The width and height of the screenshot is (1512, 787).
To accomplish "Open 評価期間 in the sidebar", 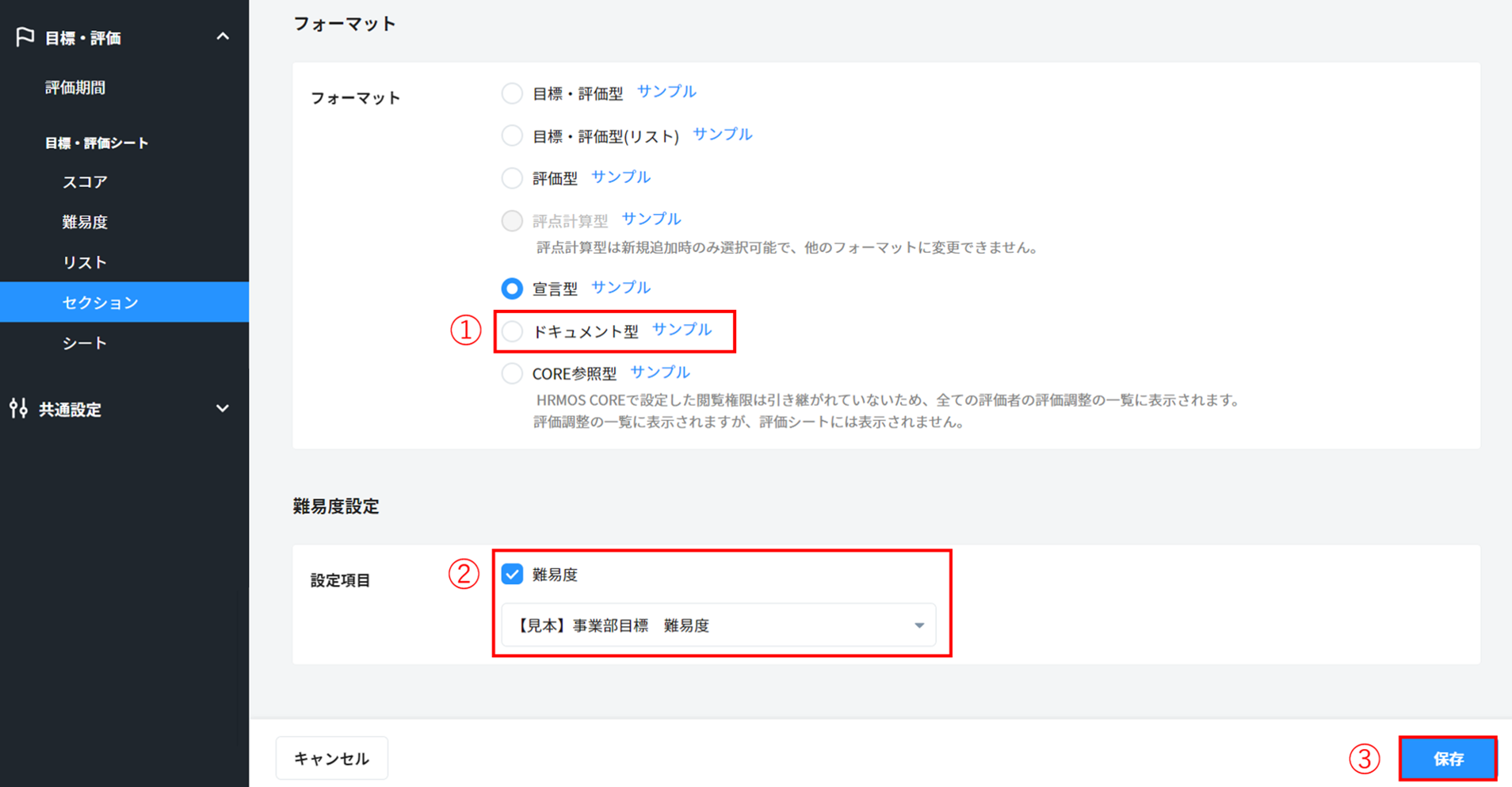I will click(x=75, y=87).
